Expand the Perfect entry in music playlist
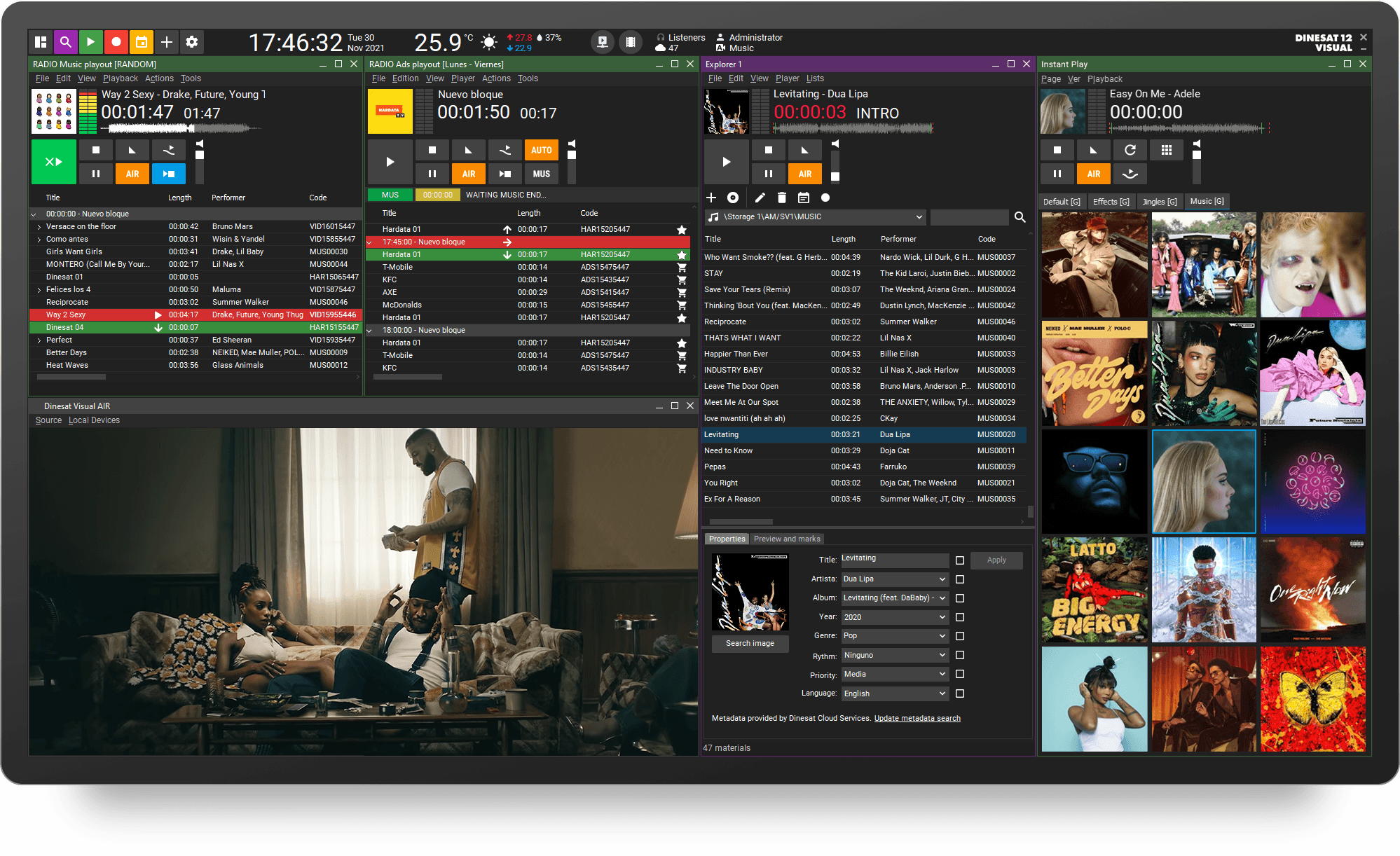1400x856 pixels. click(39, 340)
